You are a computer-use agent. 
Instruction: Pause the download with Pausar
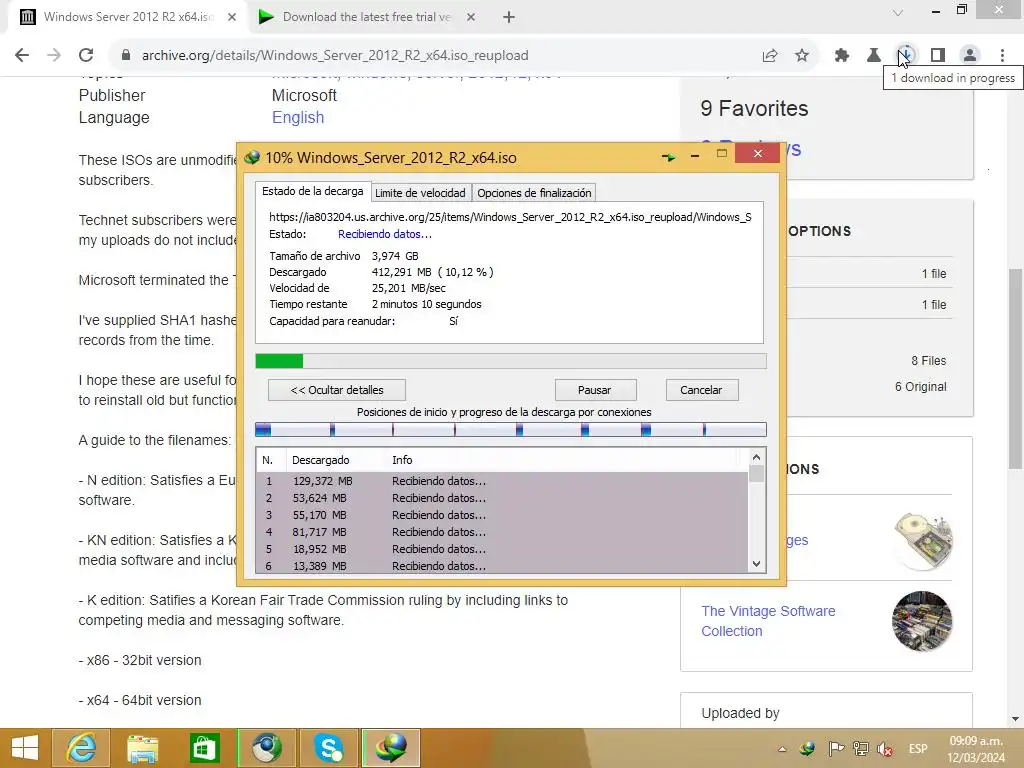tap(595, 390)
